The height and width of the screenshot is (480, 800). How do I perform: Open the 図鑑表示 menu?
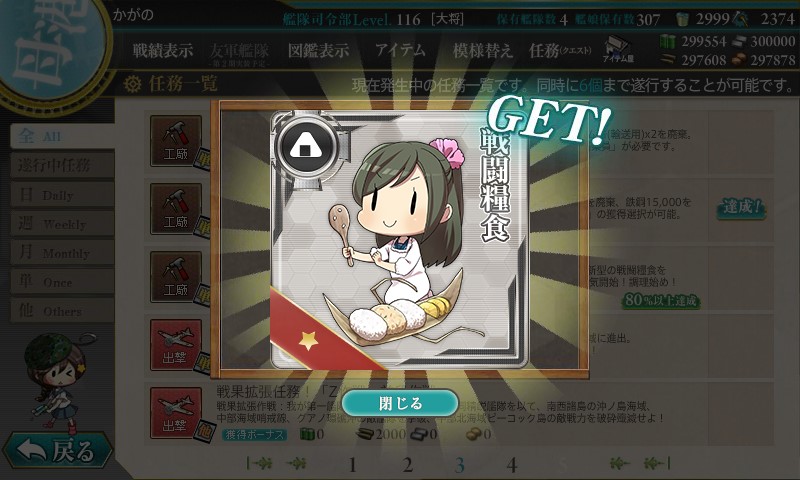click(318, 50)
